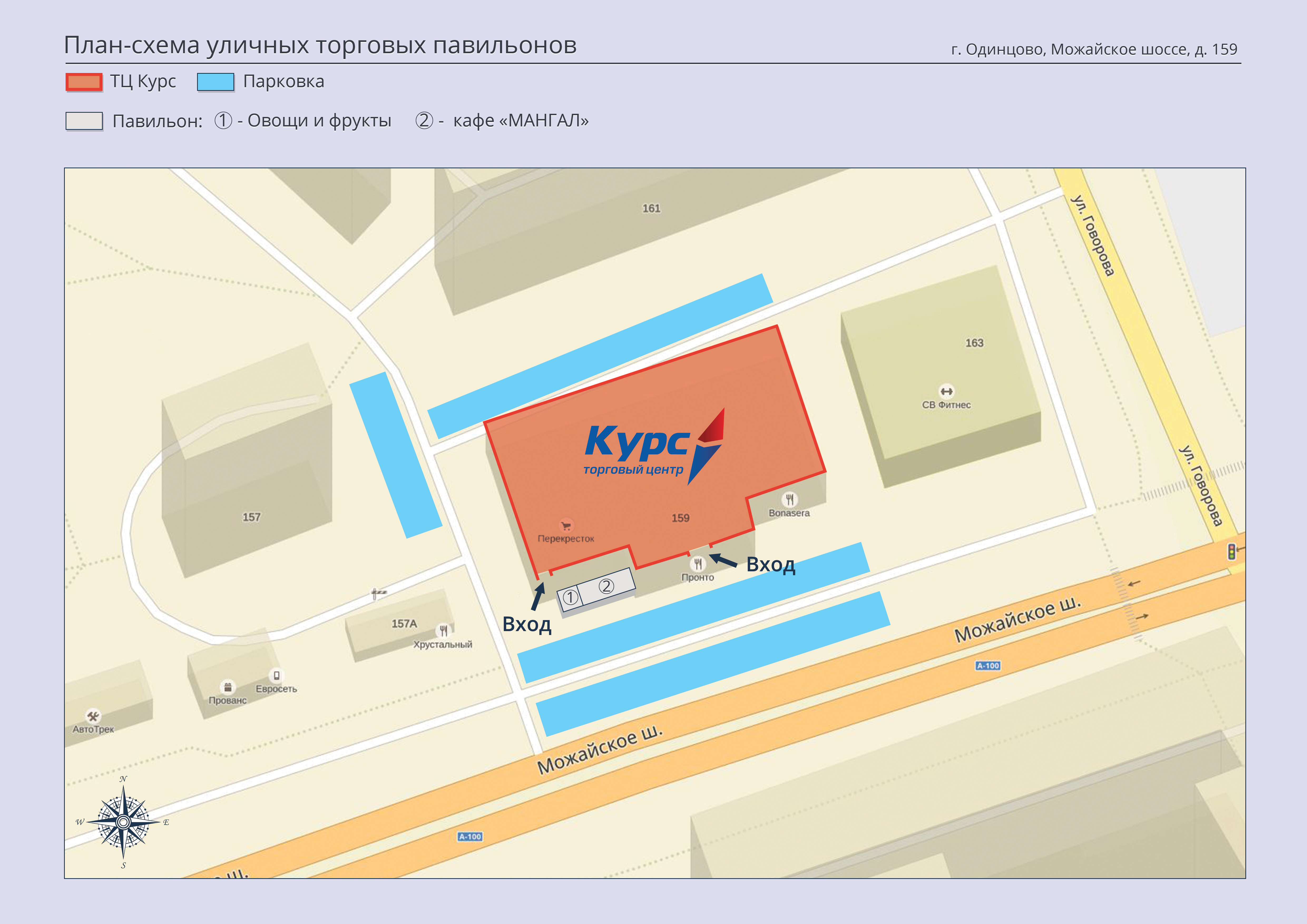Viewport: 1307px width, 924px height.
Task: Click the circled 1 in the legend
Action: coord(223,121)
